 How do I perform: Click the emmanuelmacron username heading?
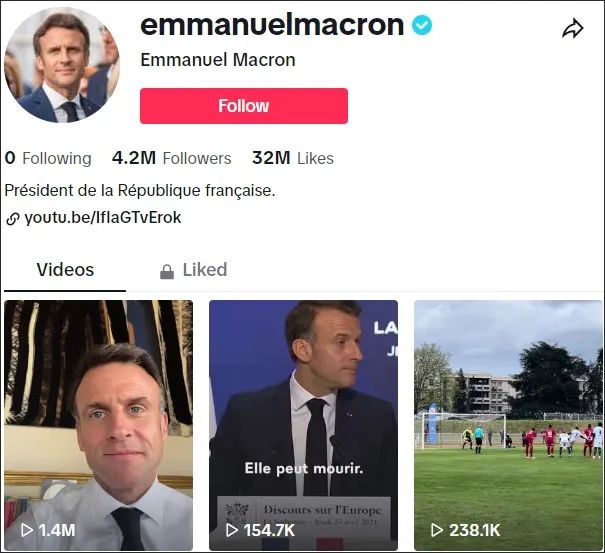[272, 25]
